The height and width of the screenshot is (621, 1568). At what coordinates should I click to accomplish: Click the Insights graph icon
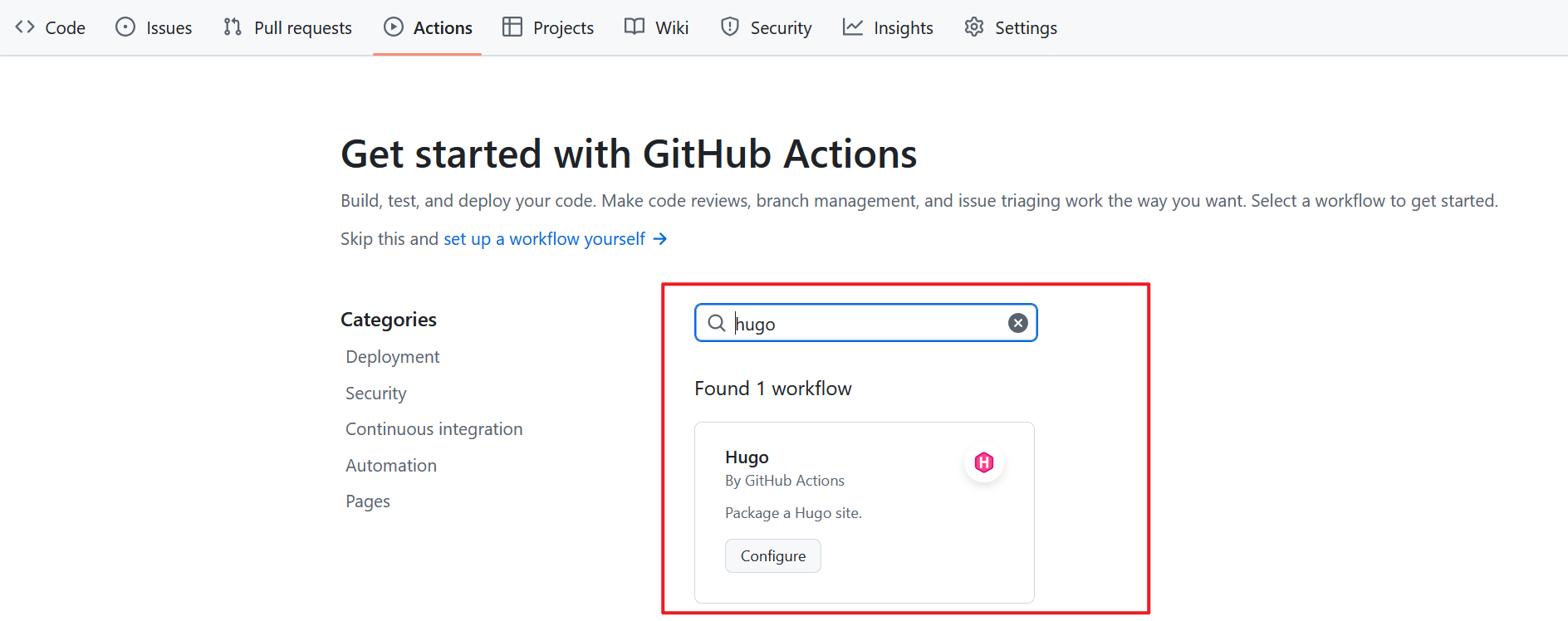point(853,27)
